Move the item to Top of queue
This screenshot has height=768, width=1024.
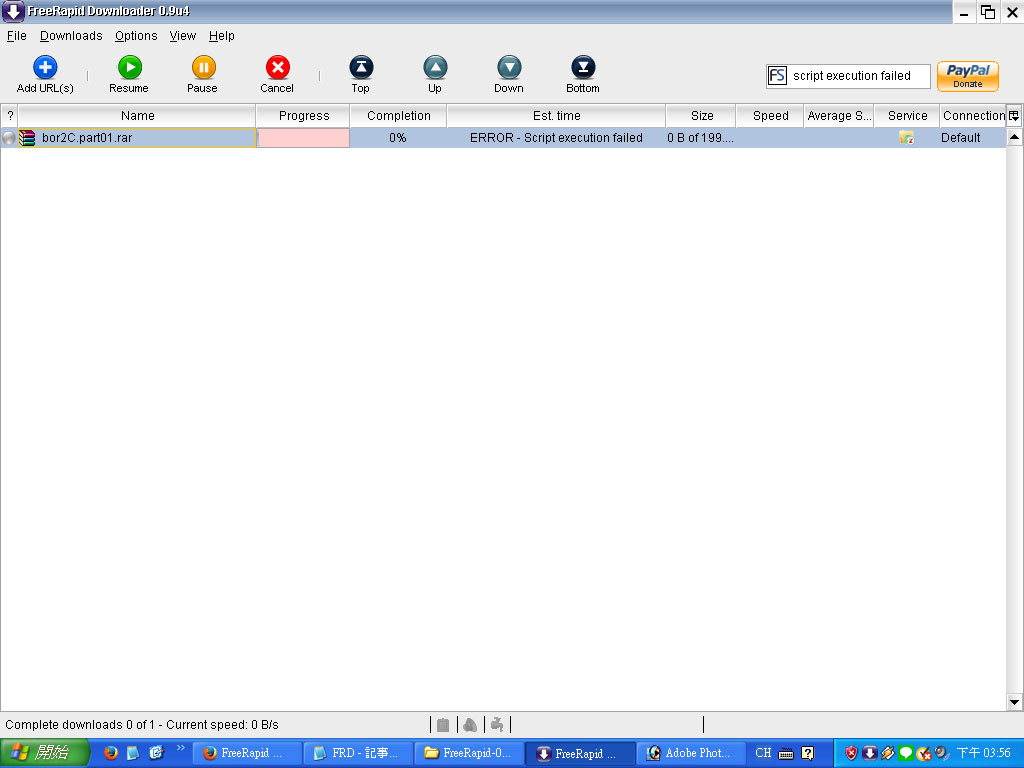[x=360, y=68]
